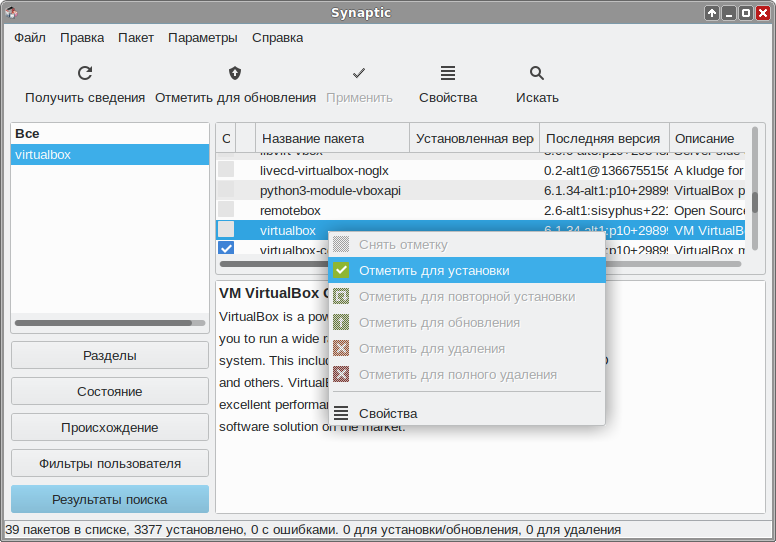
Task: Click version 2.6-alt1:sisyphus cell of remotebox
Action: [606, 210]
